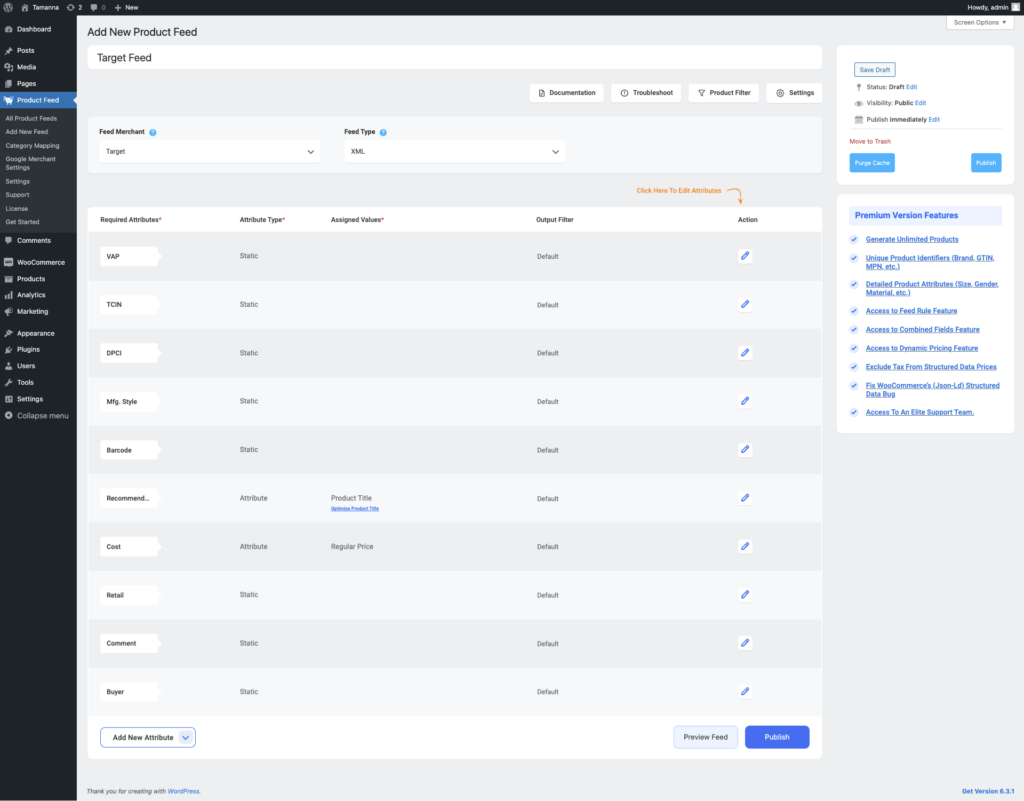Click bottom Publish button
Image resolution: width=1024 pixels, height=801 pixels.
776,737
